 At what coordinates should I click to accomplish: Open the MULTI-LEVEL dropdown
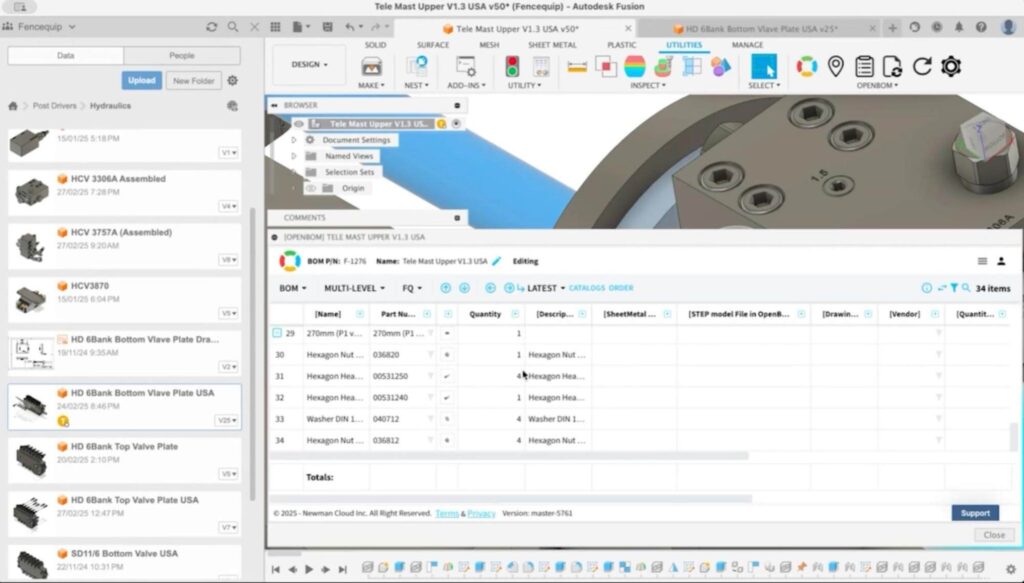(x=355, y=288)
